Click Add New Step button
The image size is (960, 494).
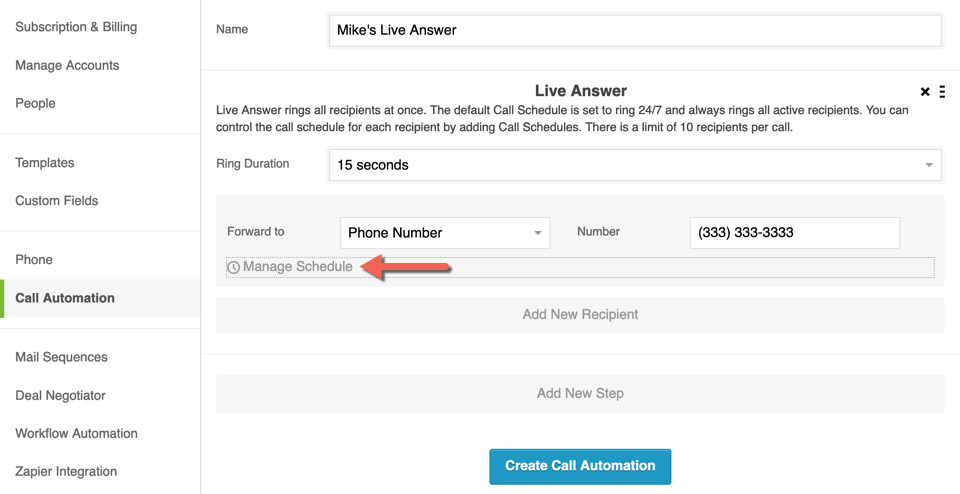(580, 394)
